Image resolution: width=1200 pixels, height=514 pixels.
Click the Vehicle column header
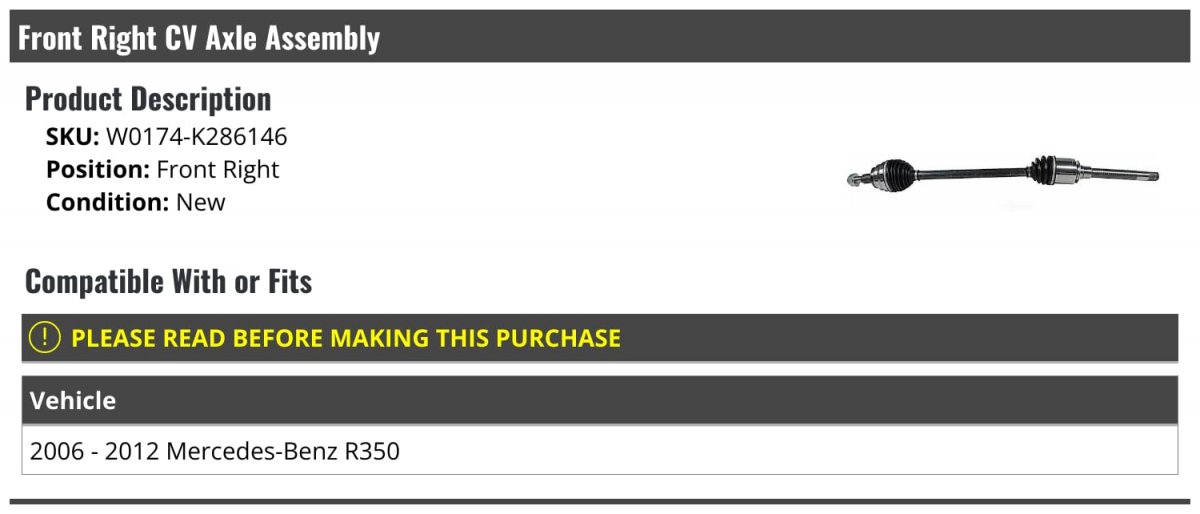[73, 401]
